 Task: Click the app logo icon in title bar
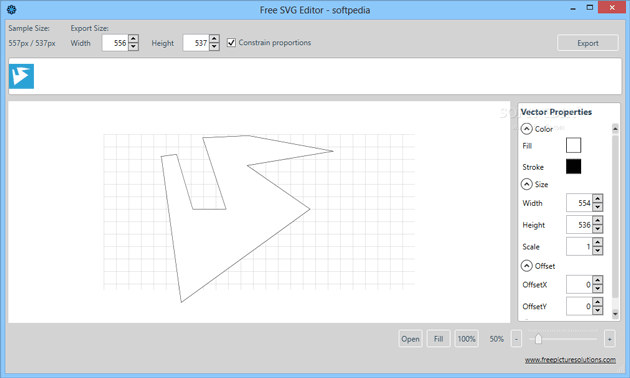(12, 10)
